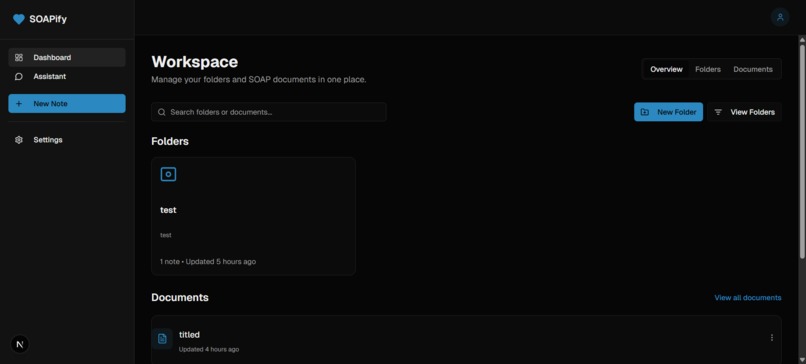Click the search magnifier icon
Screen dimensions: 806x364
pos(161,112)
